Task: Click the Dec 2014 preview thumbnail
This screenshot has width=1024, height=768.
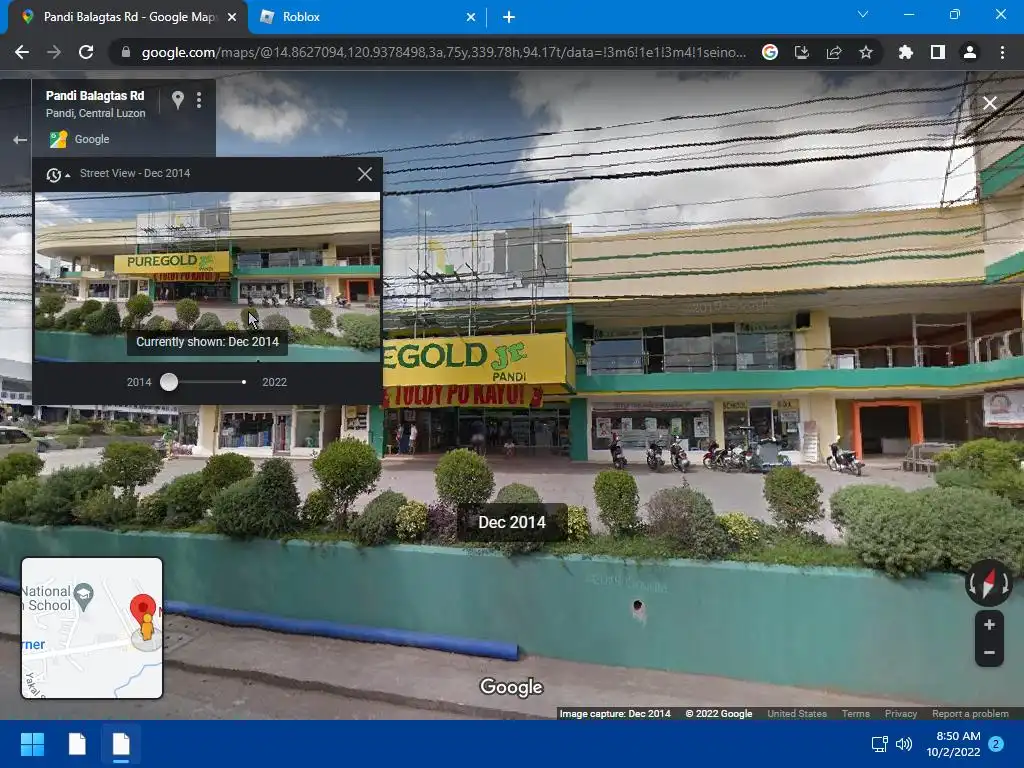Action: [x=207, y=277]
